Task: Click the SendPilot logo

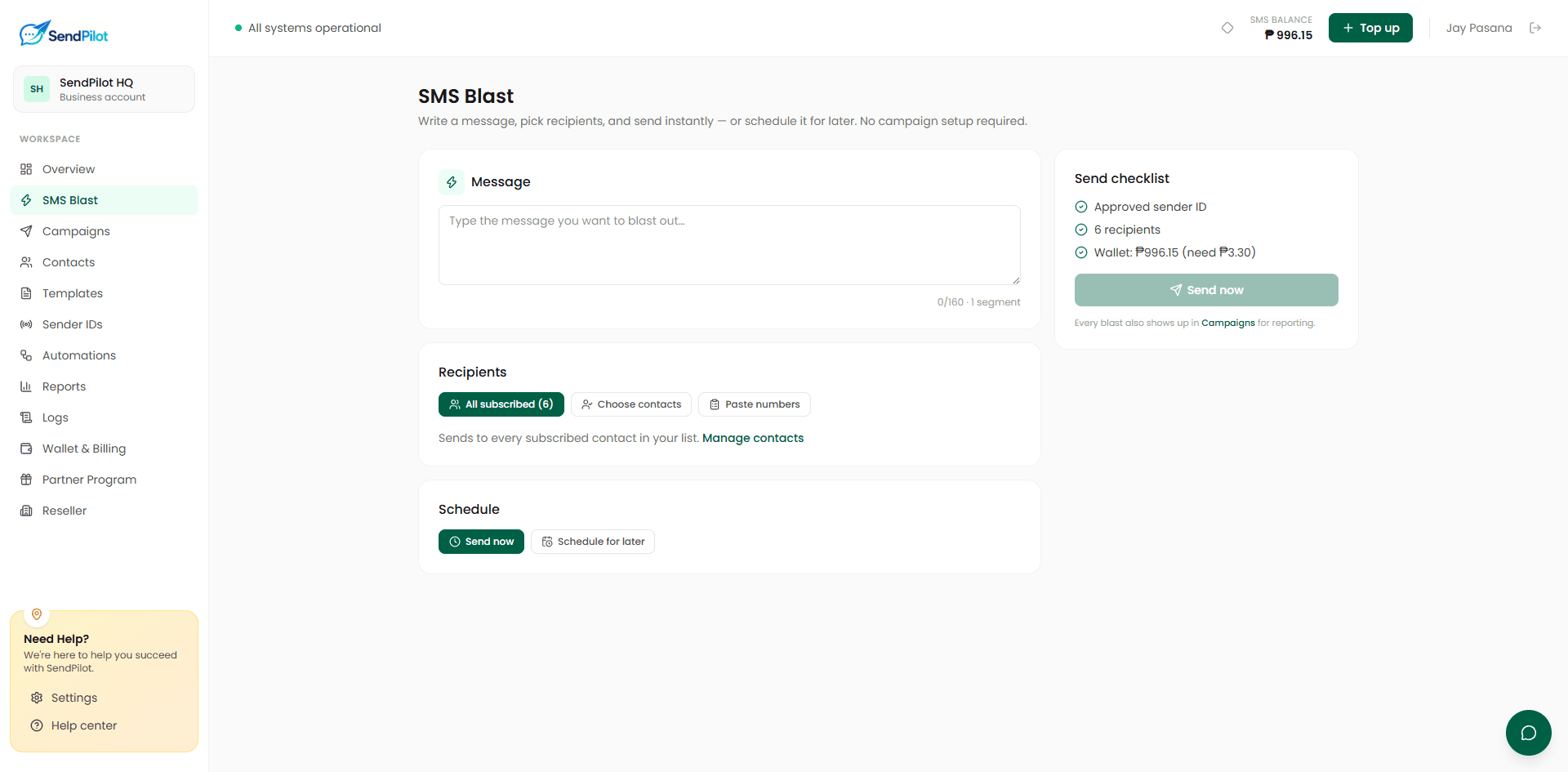Action: point(64,33)
